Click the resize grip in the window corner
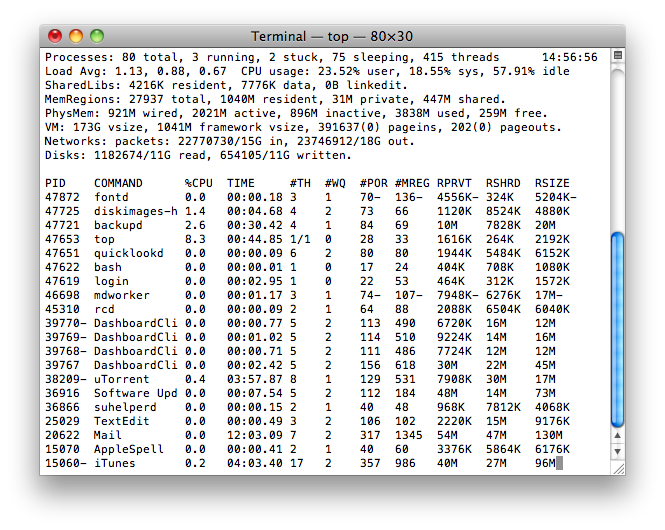665x530 pixels. (x=618, y=468)
